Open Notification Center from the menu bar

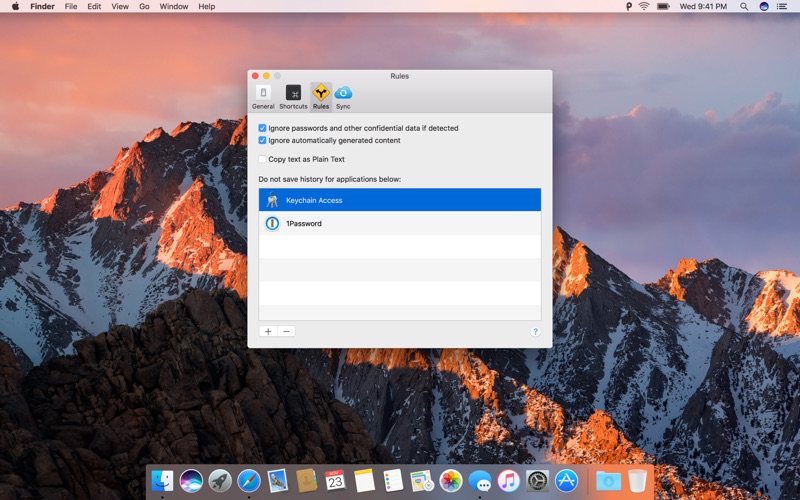tap(784, 6)
